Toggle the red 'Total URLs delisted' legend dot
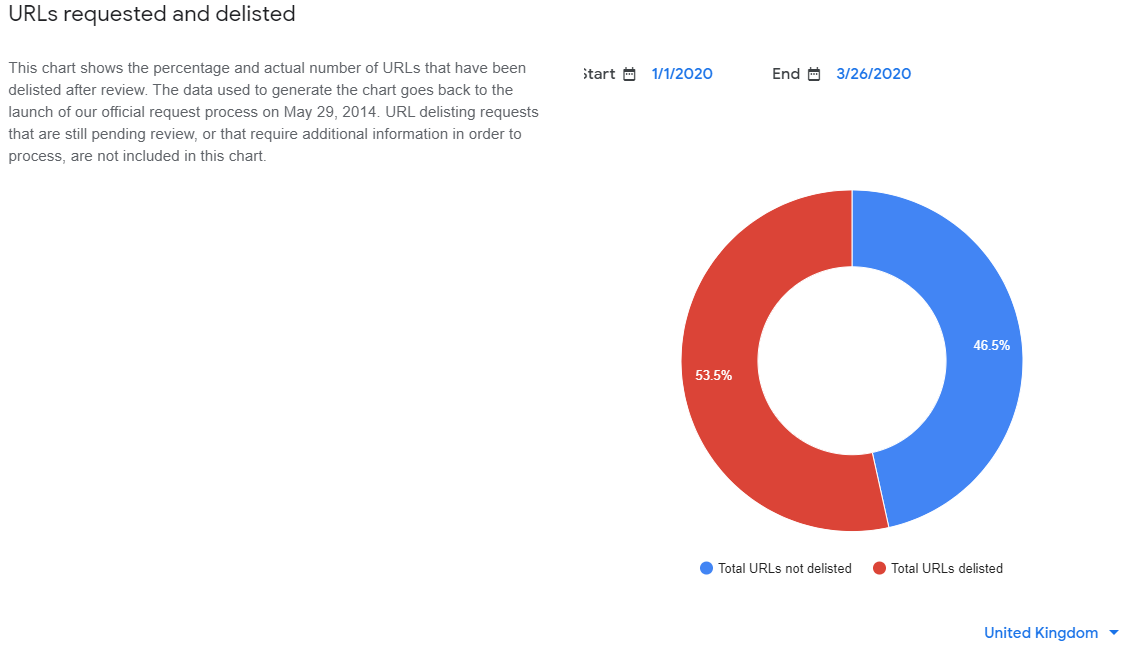Viewport: 1136px width, 656px height. pos(880,568)
